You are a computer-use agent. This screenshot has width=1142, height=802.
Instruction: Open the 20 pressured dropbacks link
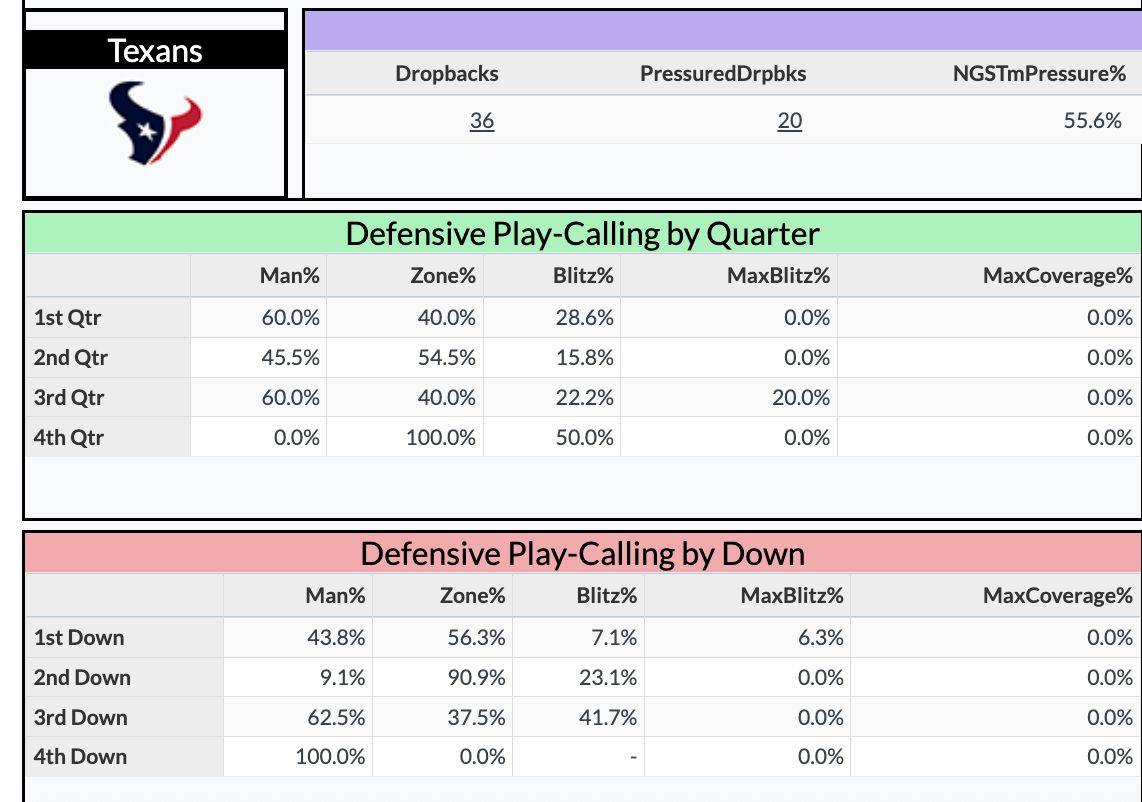790,120
